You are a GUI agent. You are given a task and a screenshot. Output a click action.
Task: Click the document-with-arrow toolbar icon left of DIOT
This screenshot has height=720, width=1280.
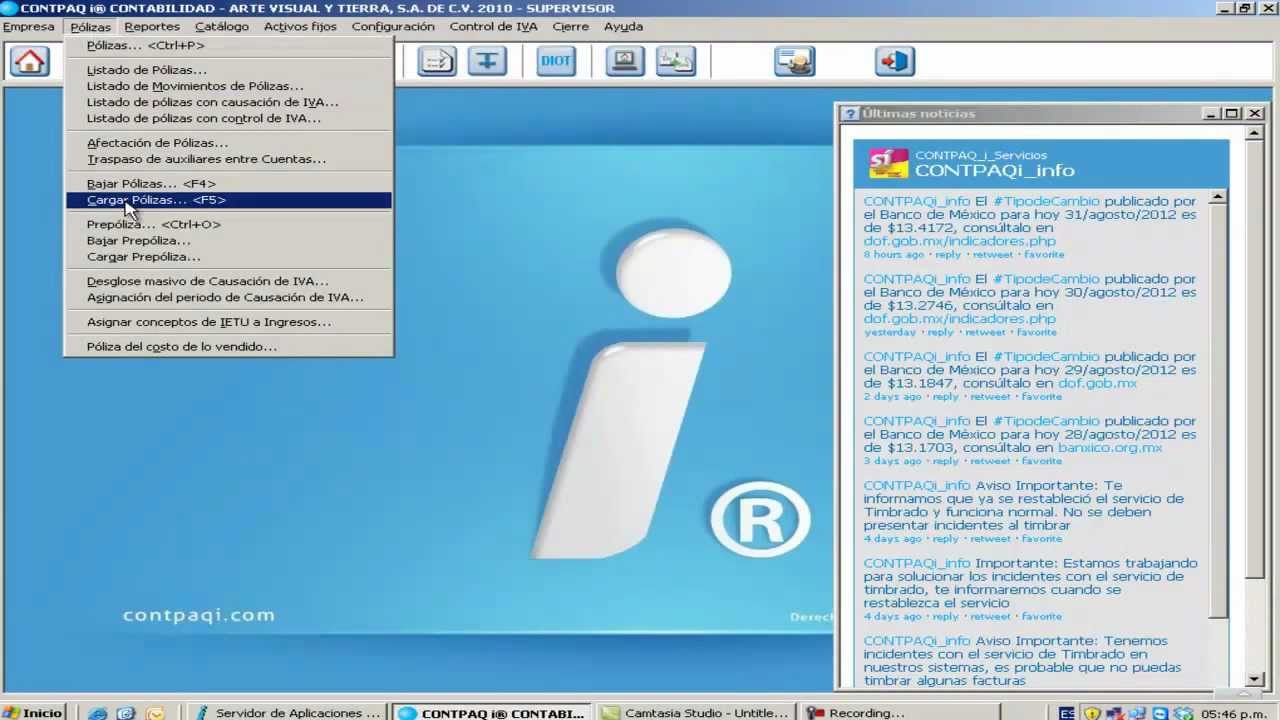(x=436, y=61)
